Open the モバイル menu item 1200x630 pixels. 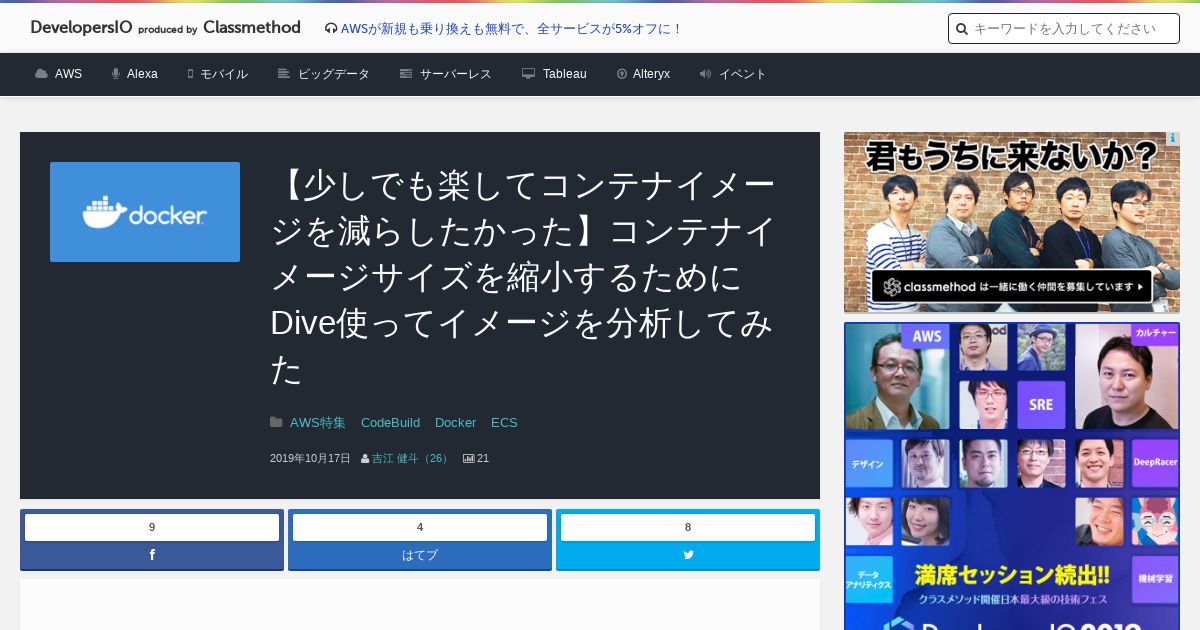point(224,74)
